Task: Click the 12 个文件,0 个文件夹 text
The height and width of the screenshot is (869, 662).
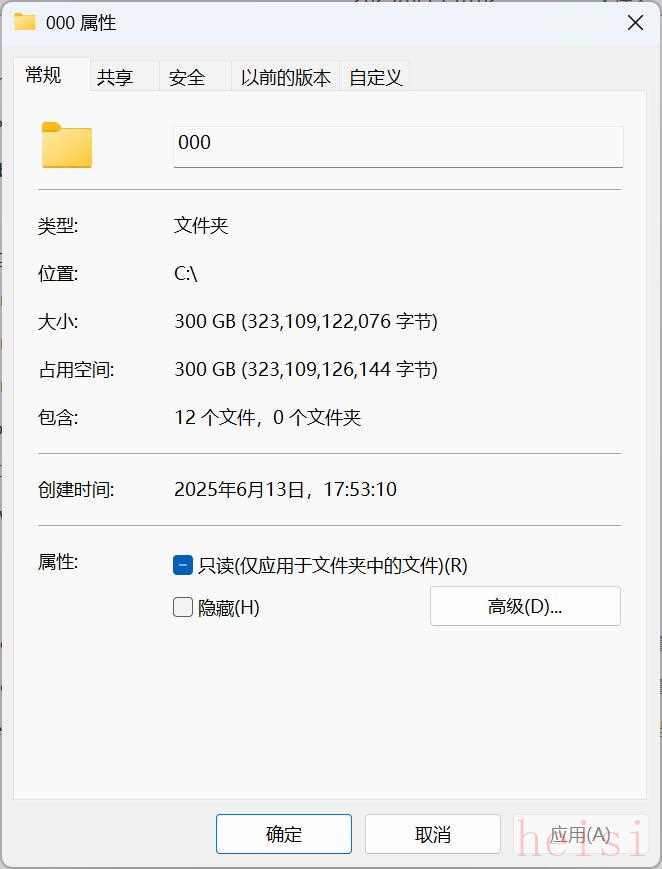Action: pyautogui.click(x=268, y=417)
